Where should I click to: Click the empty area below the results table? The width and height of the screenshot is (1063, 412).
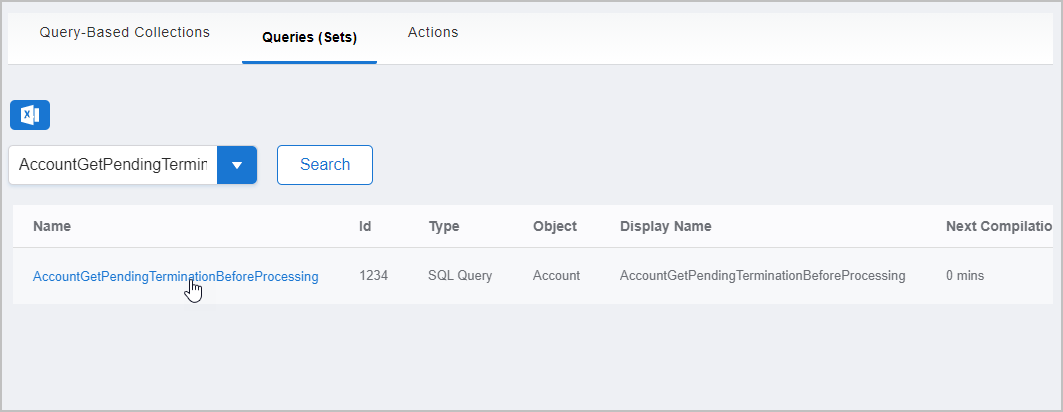point(530,355)
